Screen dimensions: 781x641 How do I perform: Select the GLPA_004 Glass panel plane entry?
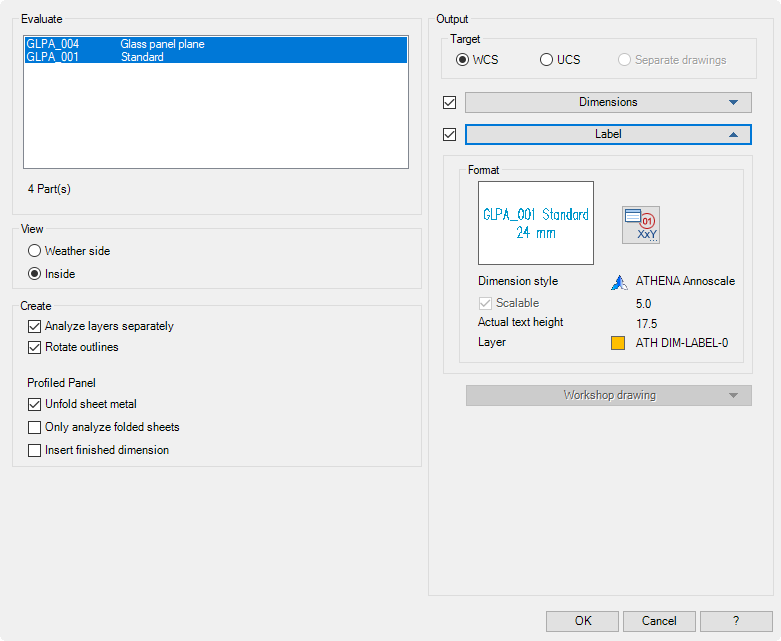[x=215, y=44]
